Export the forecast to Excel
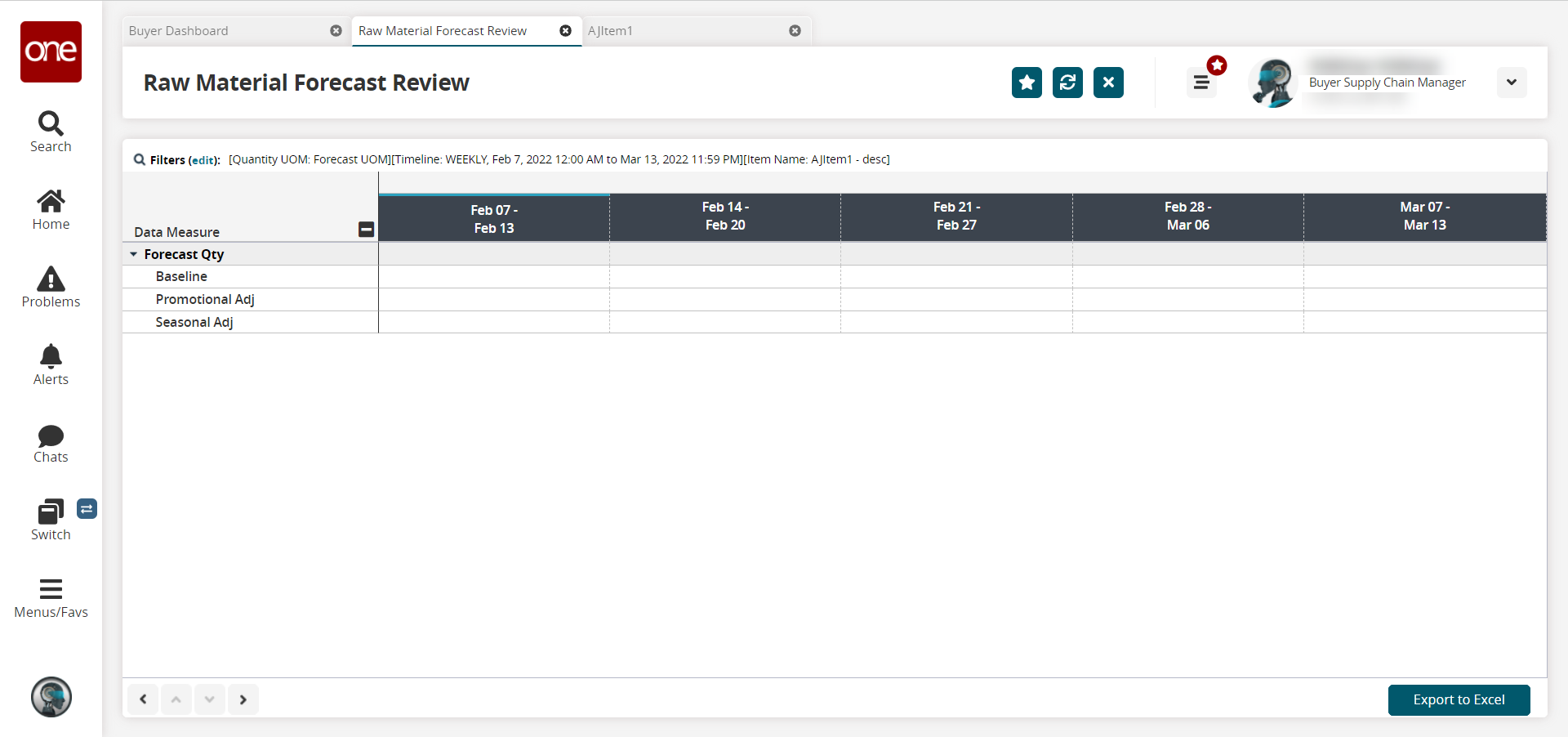Screen dimensions: 1568x737 click(1459, 700)
